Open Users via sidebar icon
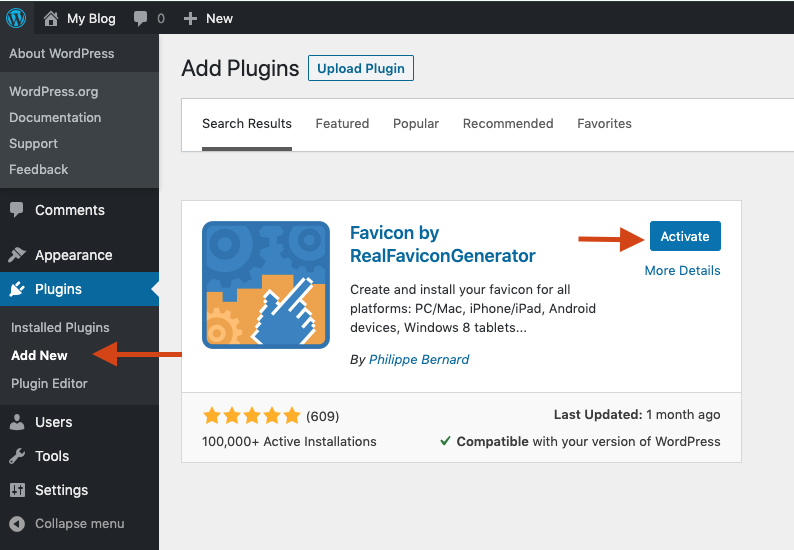This screenshot has width=794, height=550. (17, 422)
